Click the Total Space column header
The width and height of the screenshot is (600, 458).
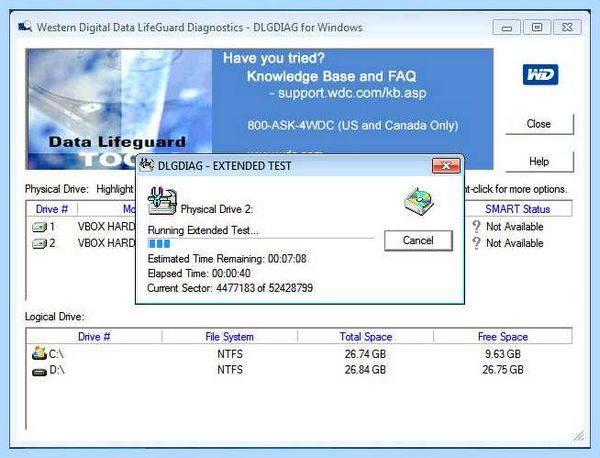point(366,337)
